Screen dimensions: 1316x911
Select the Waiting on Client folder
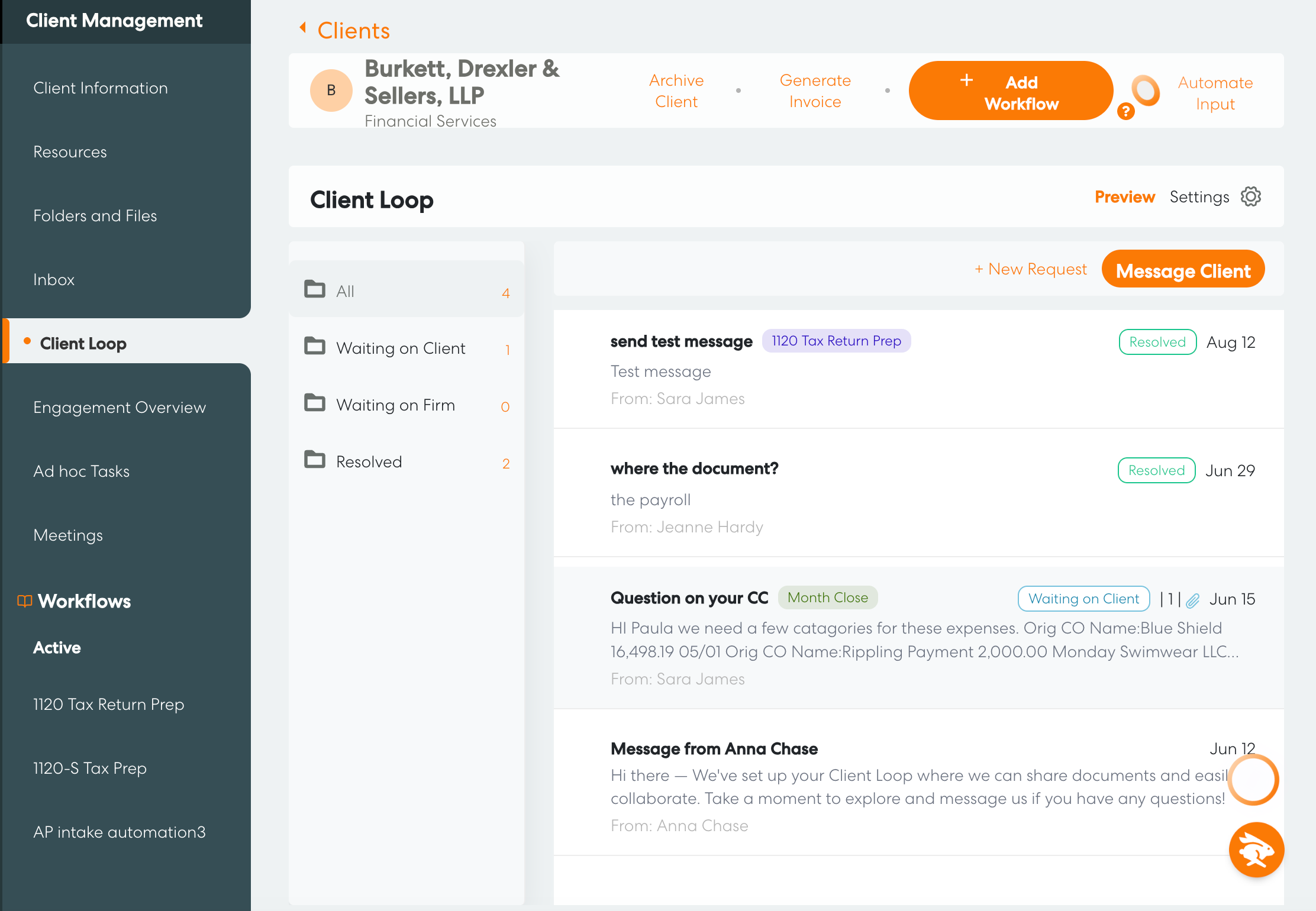(x=407, y=348)
